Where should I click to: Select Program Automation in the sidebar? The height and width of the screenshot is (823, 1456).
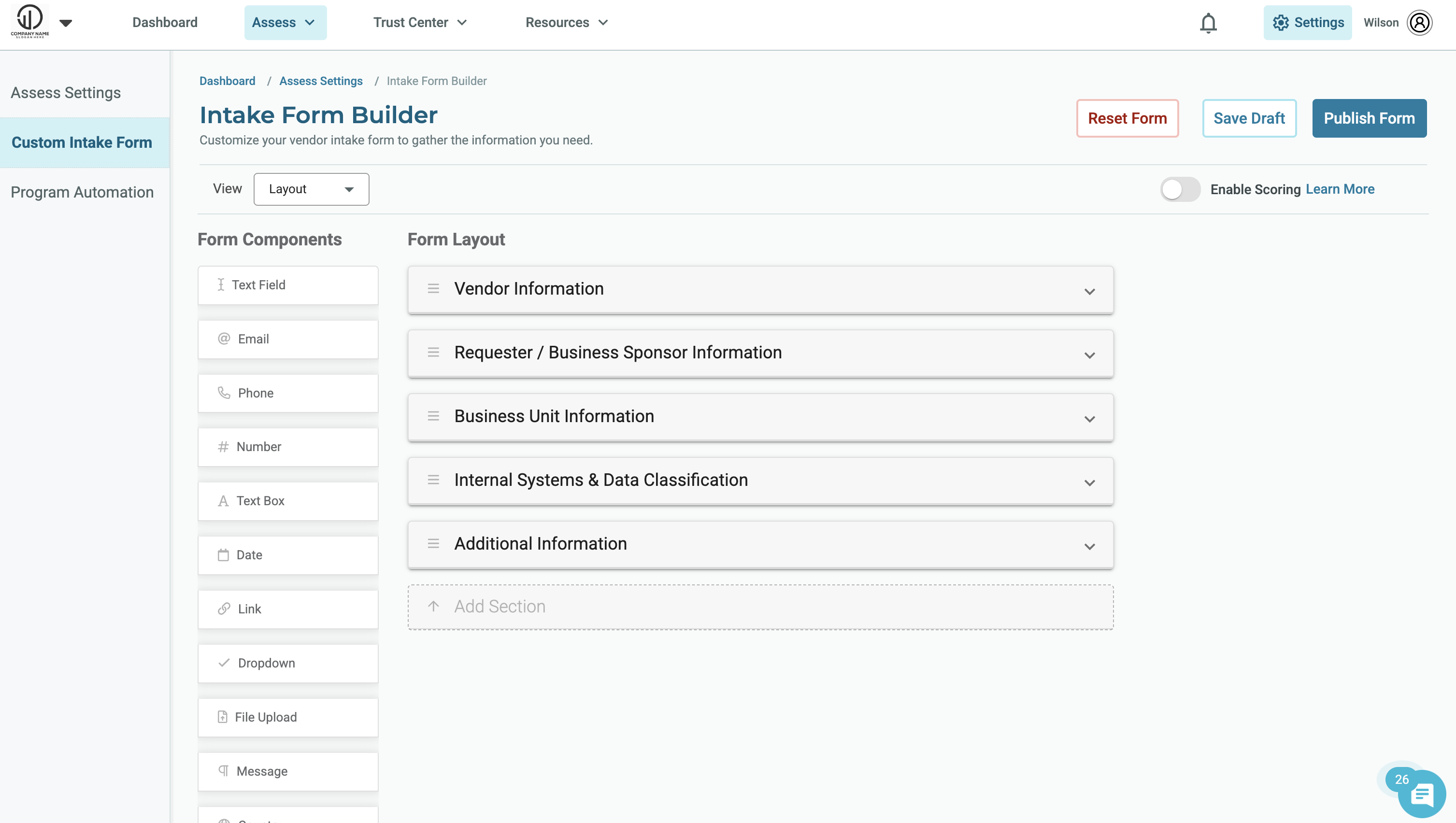(82, 192)
